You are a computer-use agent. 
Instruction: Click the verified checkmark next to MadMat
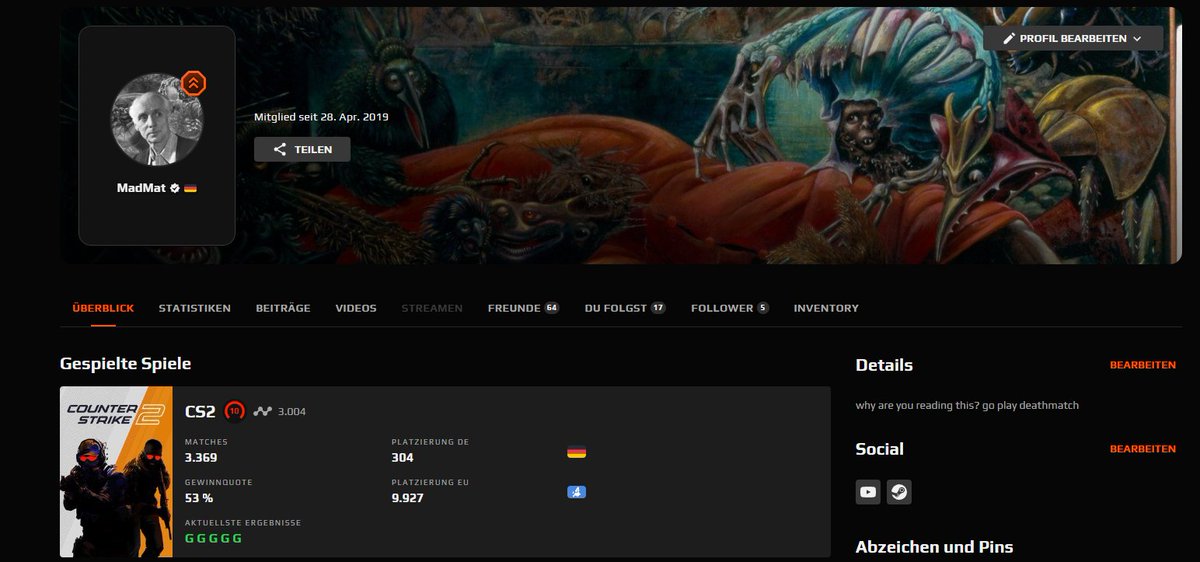coord(175,187)
